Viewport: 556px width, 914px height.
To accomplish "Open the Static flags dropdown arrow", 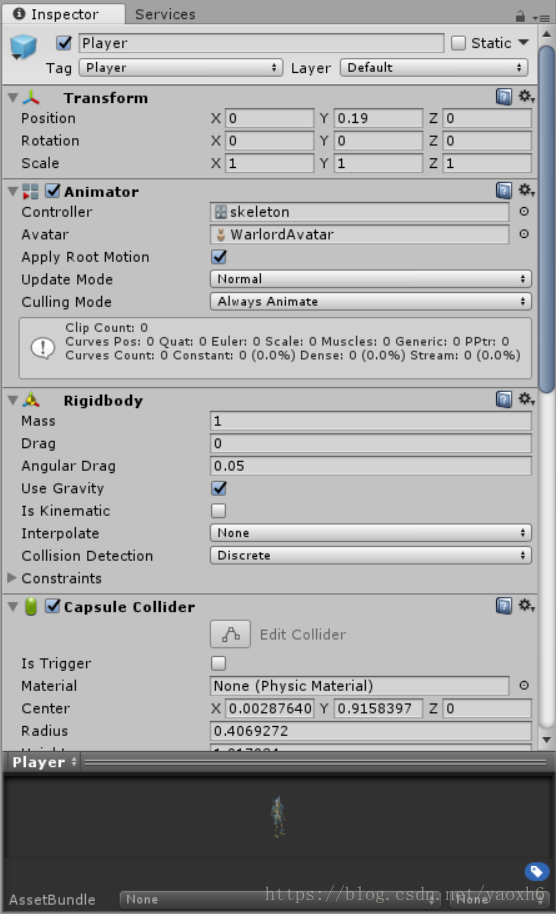I will point(523,43).
